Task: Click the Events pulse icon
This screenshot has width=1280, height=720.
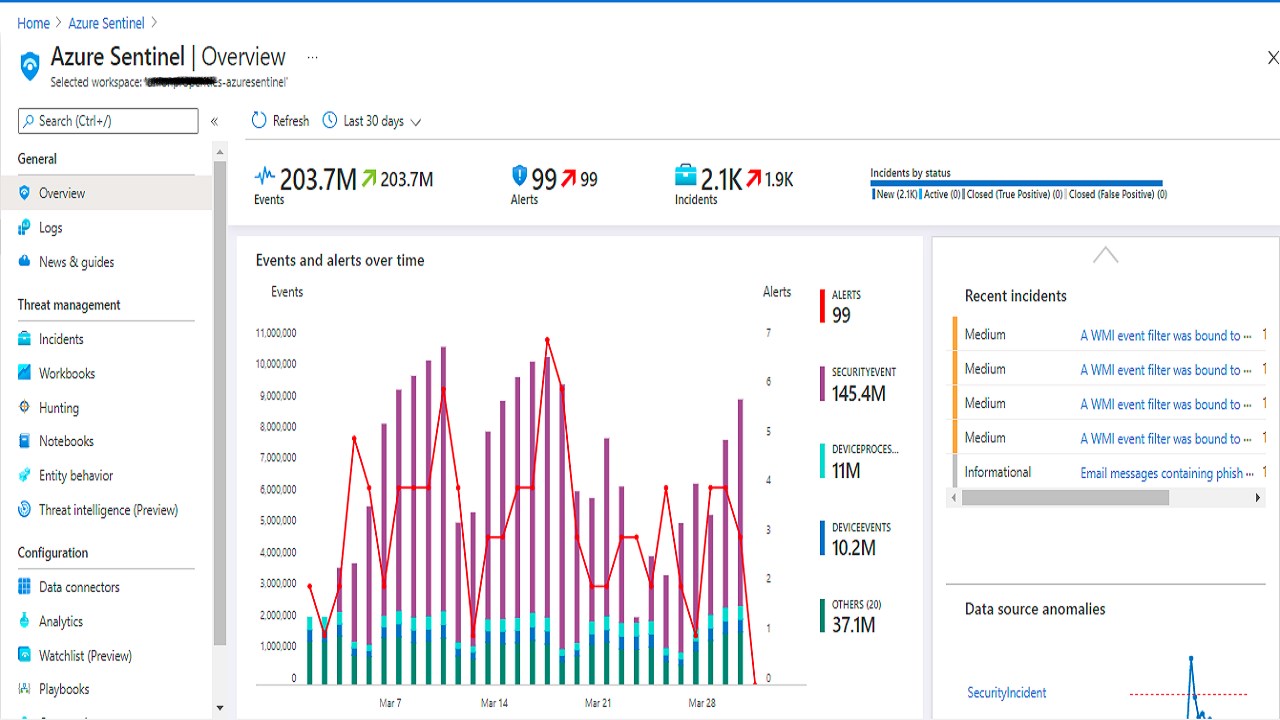Action: (265, 178)
